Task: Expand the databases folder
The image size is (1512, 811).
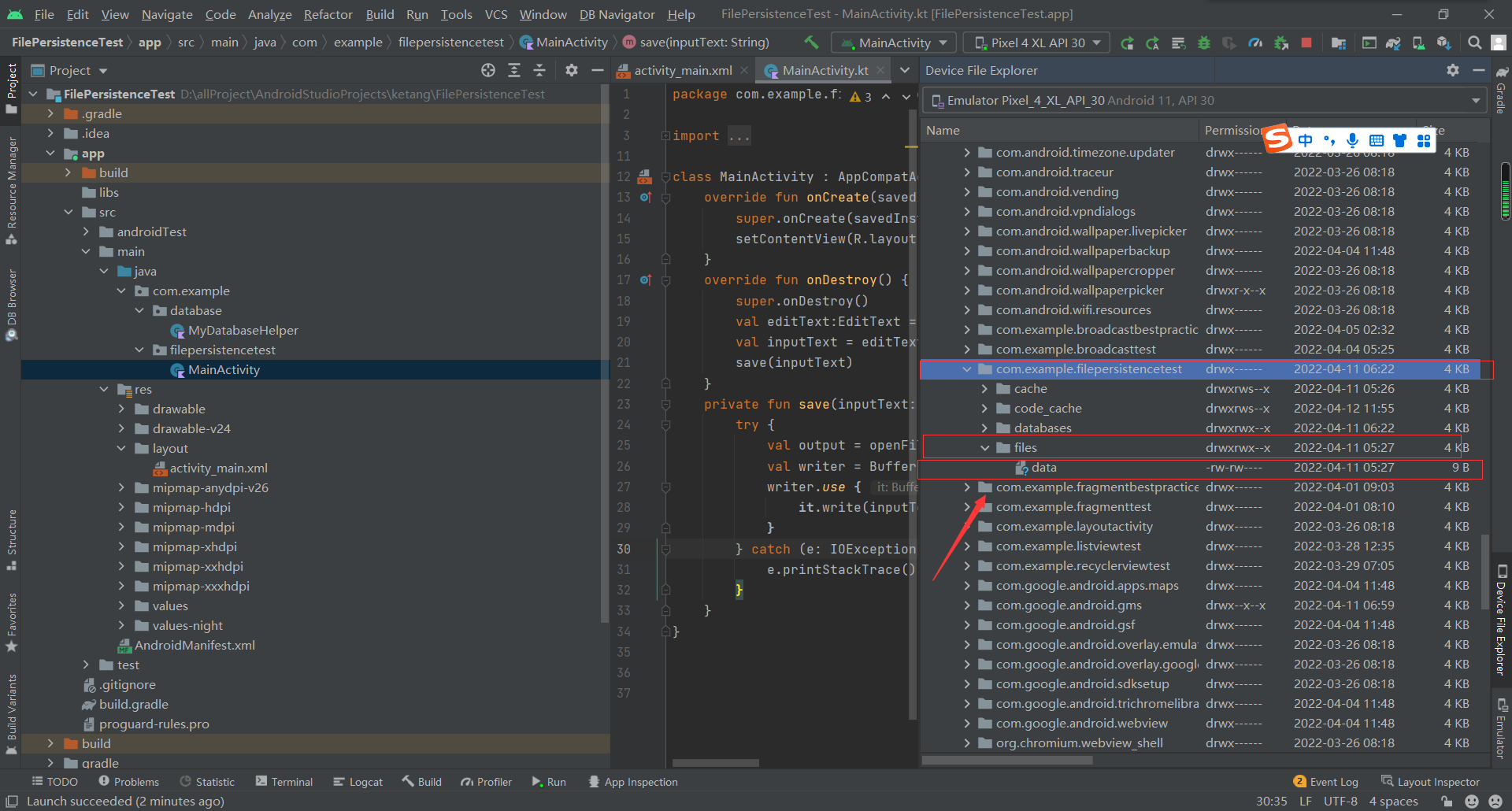Action: pyautogui.click(x=985, y=428)
